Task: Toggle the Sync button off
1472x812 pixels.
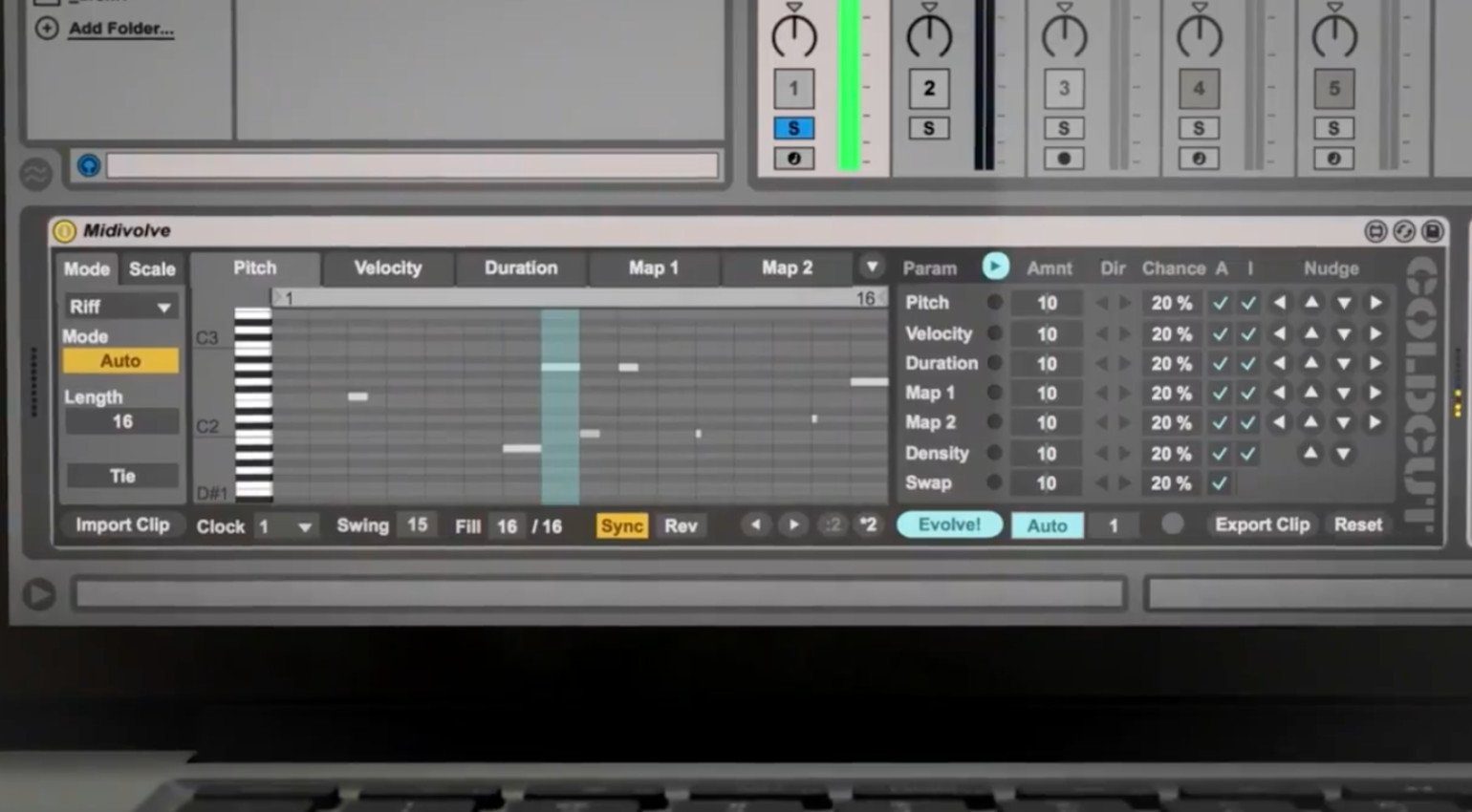Action: tap(621, 525)
